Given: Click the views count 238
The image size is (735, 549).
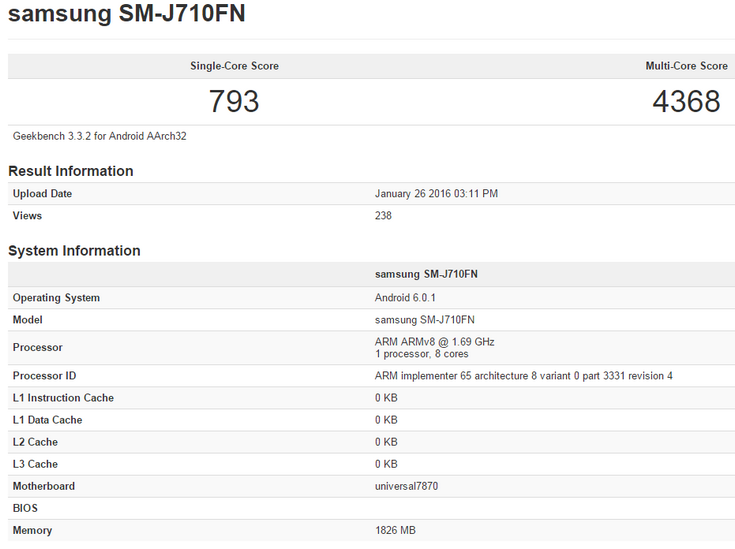Looking at the screenshot, I should click(x=383, y=216).
